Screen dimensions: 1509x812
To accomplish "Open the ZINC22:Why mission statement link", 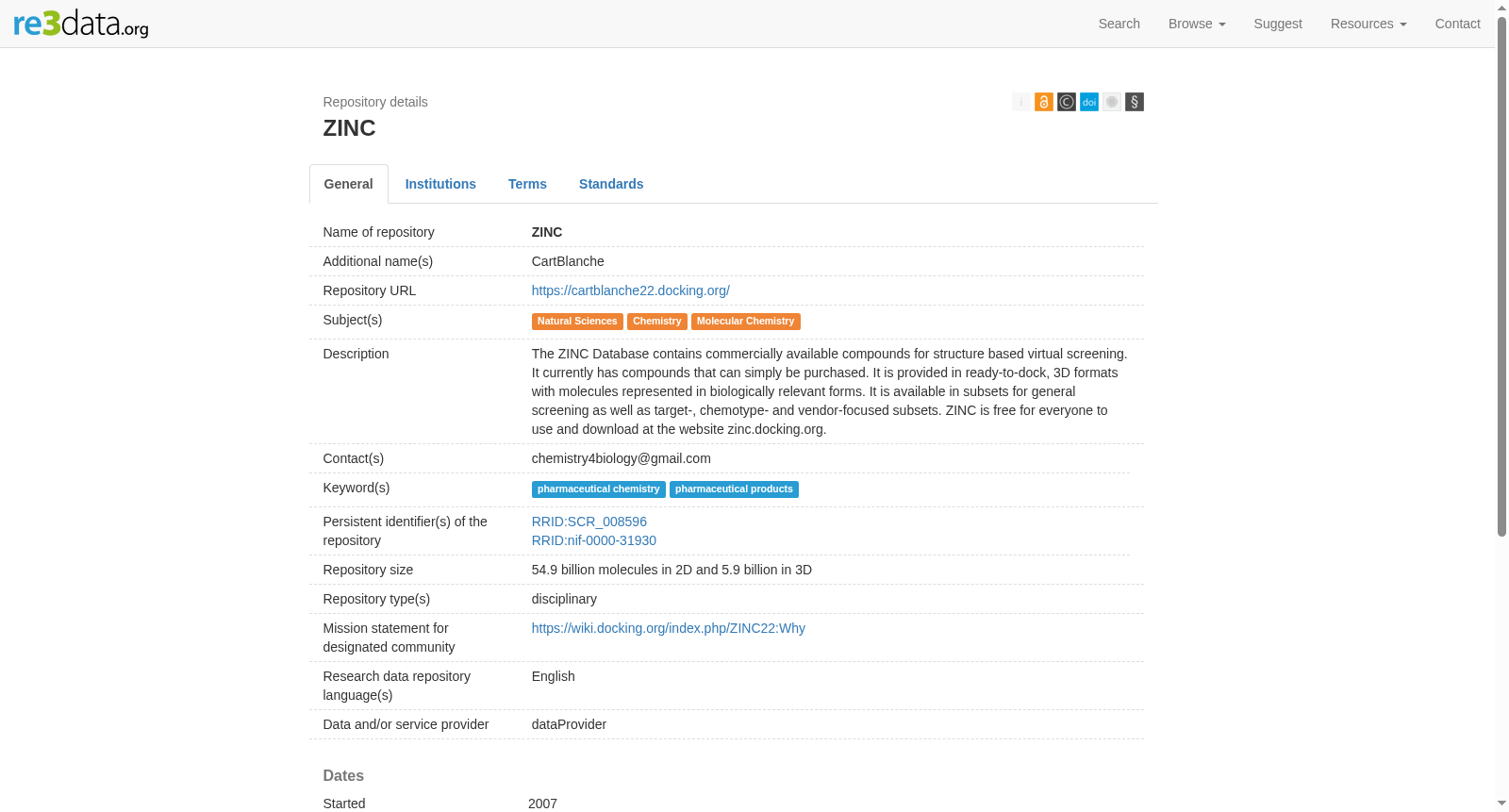I will [669, 628].
